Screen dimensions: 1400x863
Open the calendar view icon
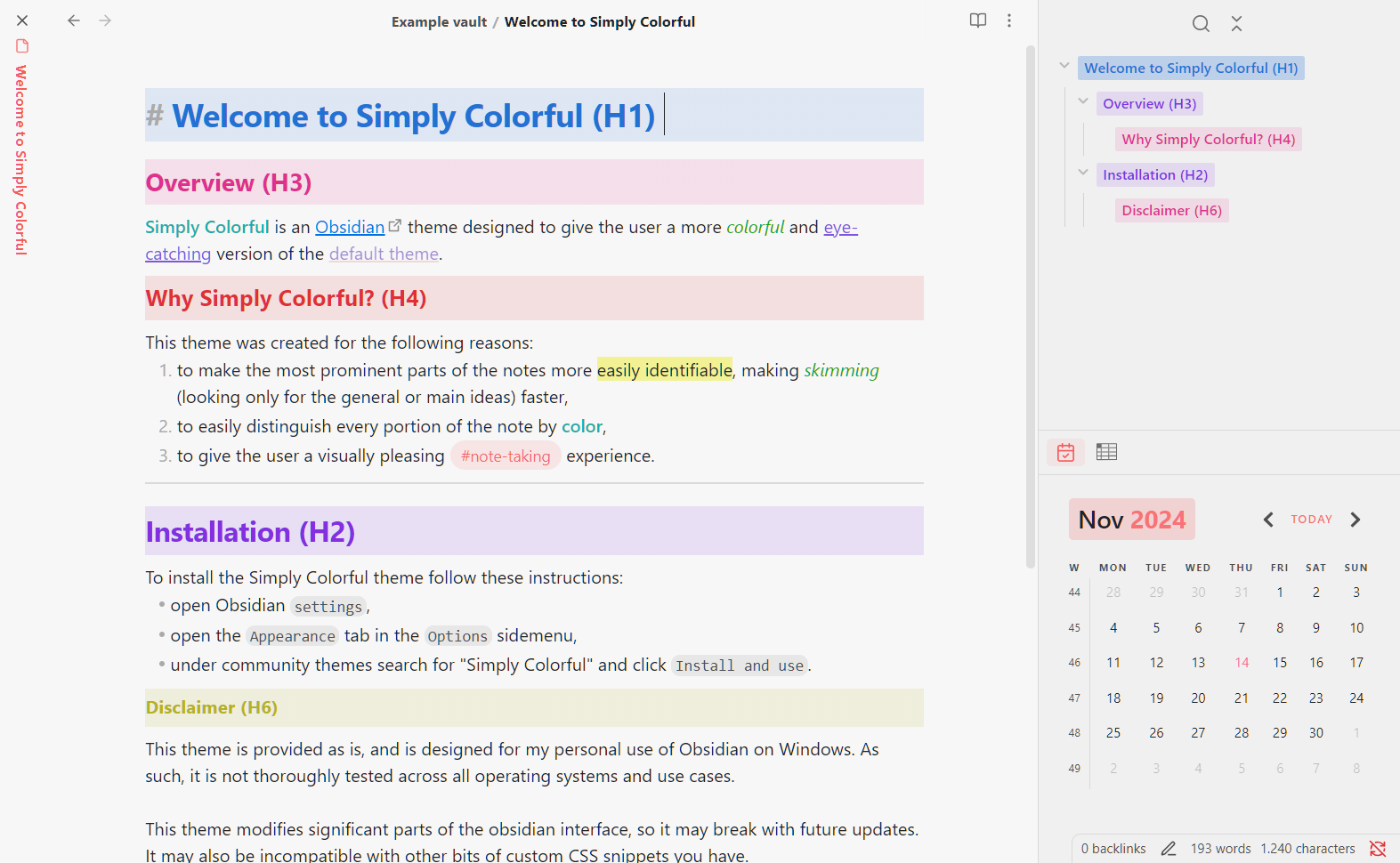click(x=1065, y=452)
